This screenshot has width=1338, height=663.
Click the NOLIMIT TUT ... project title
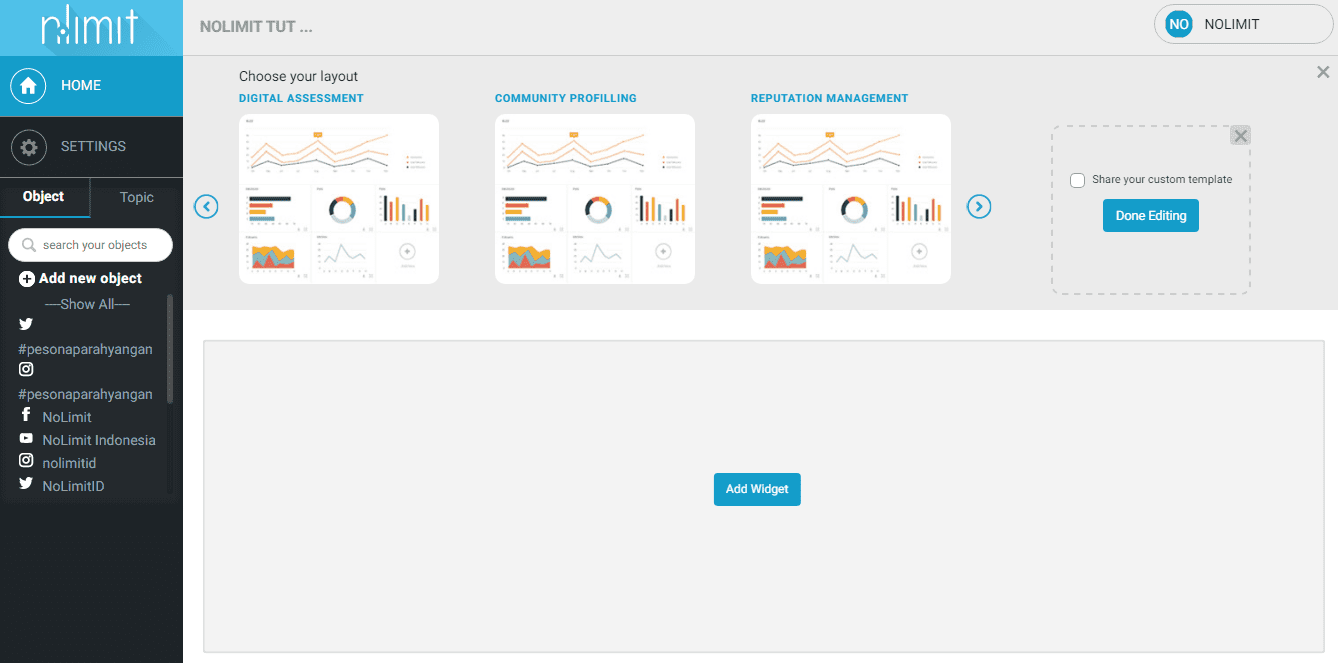click(256, 27)
